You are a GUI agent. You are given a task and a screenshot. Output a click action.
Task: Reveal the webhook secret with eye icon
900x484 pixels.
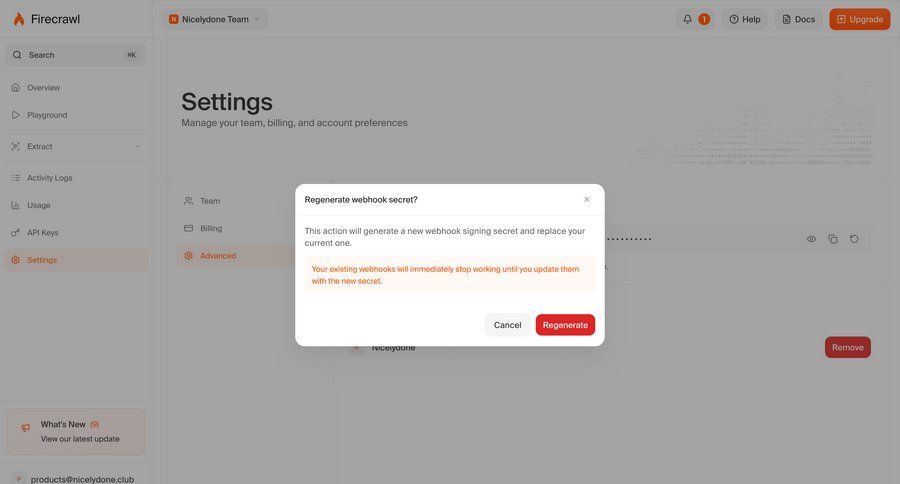[x=811, y=239]
